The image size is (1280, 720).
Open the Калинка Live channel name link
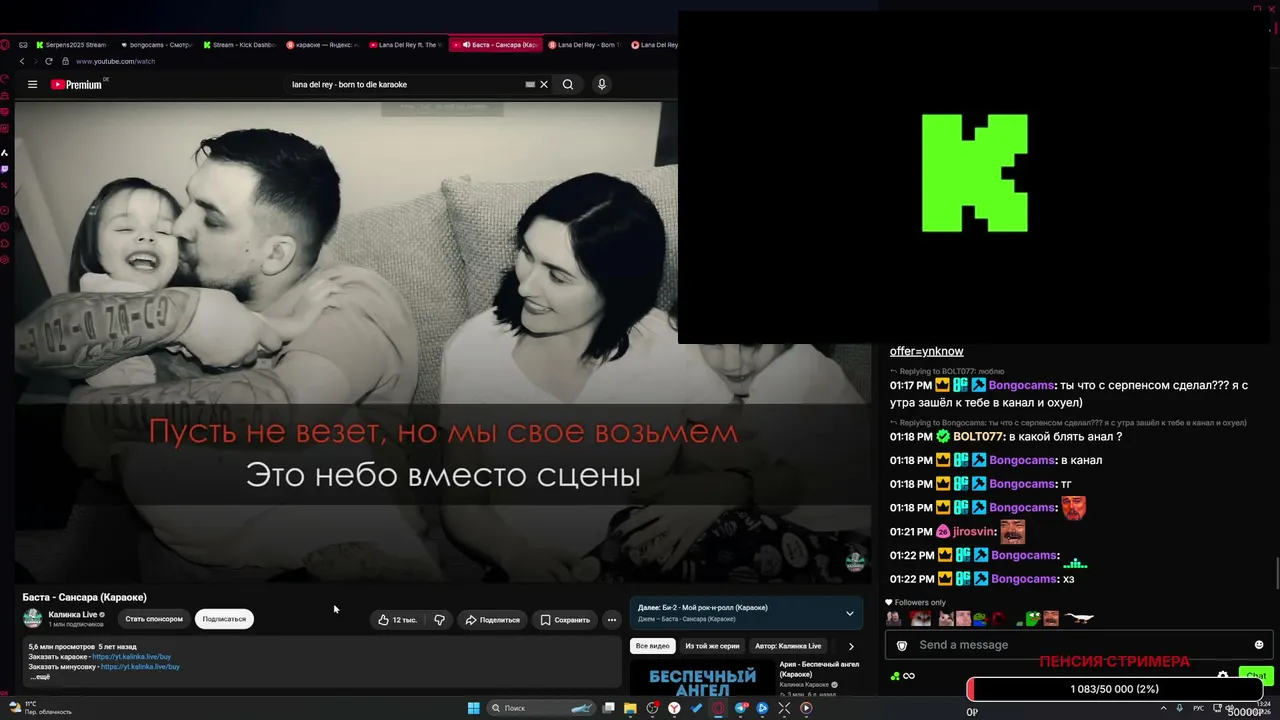tap(73, 614)
